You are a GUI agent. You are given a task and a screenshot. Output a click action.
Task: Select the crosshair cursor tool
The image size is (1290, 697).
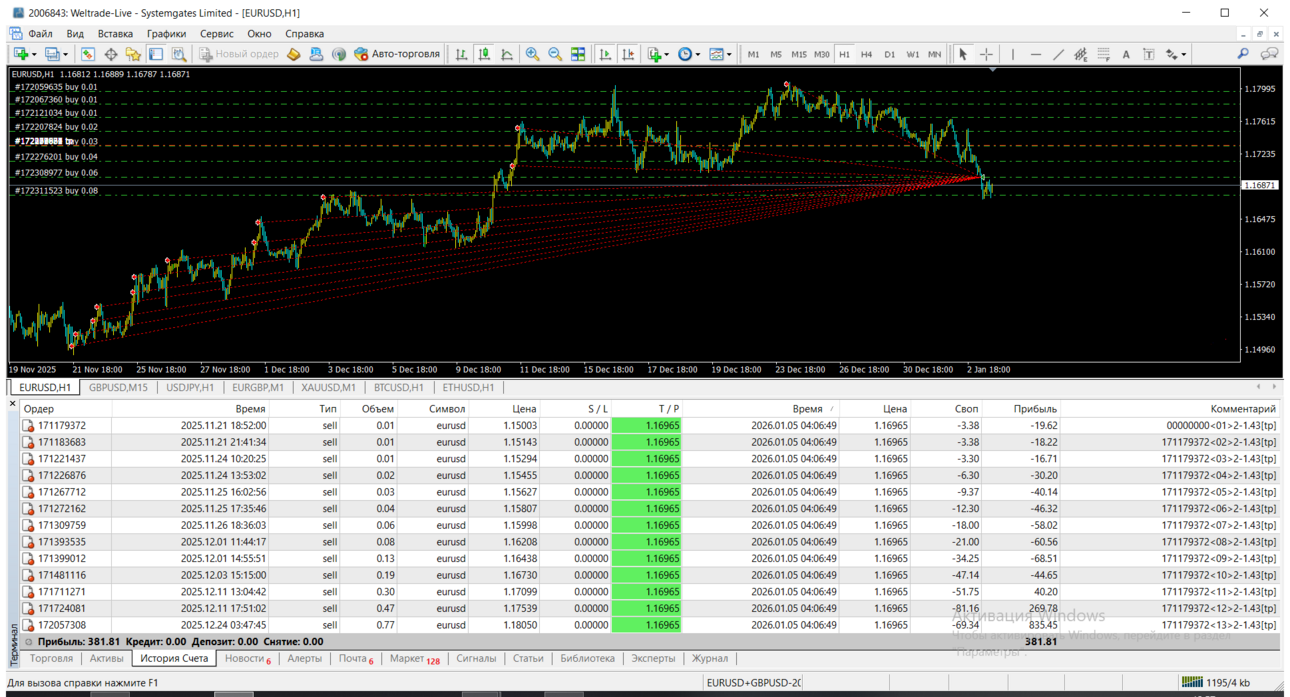(x=986, y=54)
